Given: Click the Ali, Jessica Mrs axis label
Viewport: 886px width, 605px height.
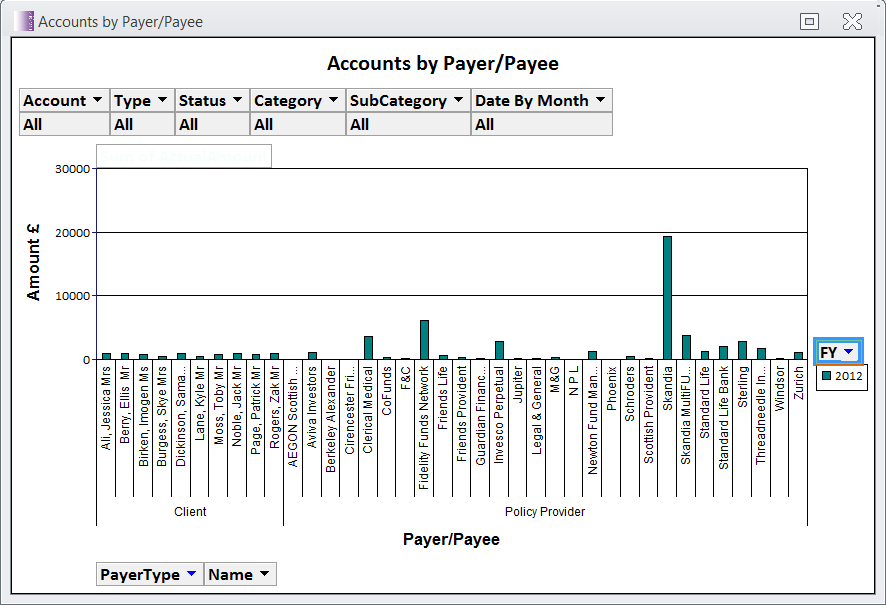Looking at the screenshot, I should click(106, 408).
